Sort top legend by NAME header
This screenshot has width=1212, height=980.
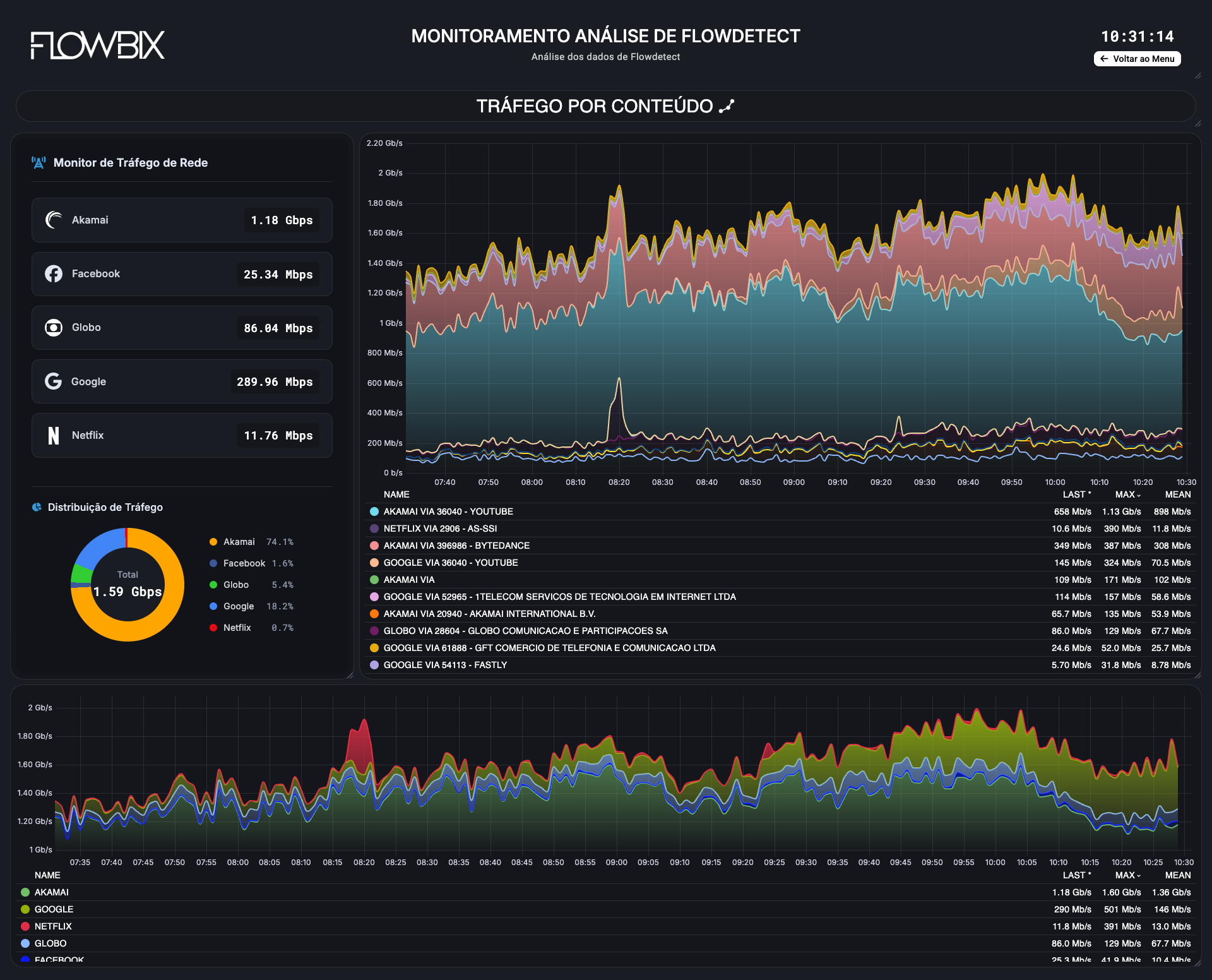[396, 494]
